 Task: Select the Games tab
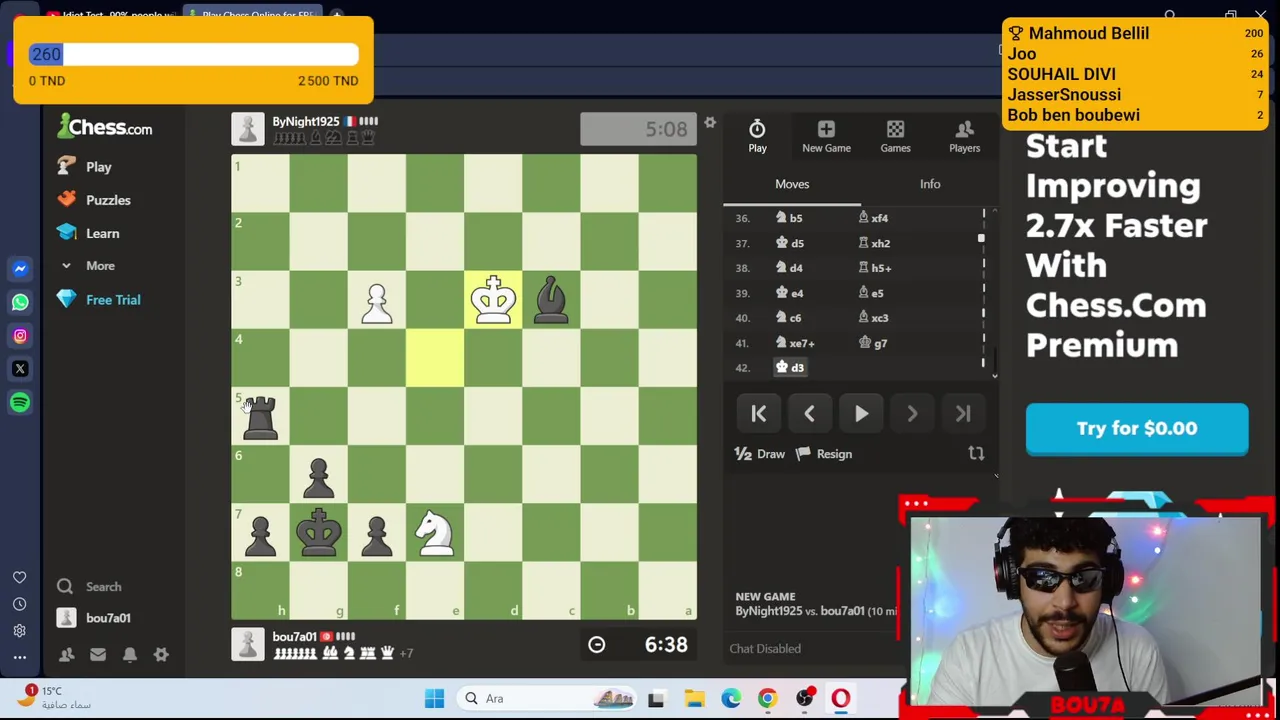point(895,135)
